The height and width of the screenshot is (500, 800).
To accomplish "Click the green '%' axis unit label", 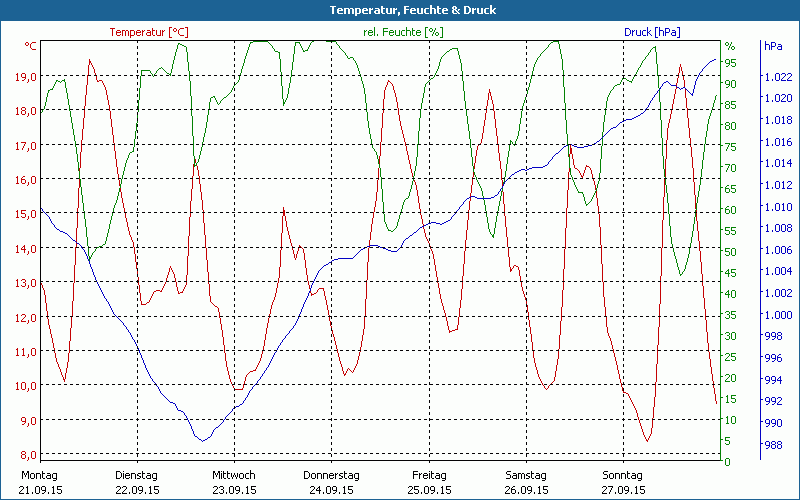I will (730, 46).
